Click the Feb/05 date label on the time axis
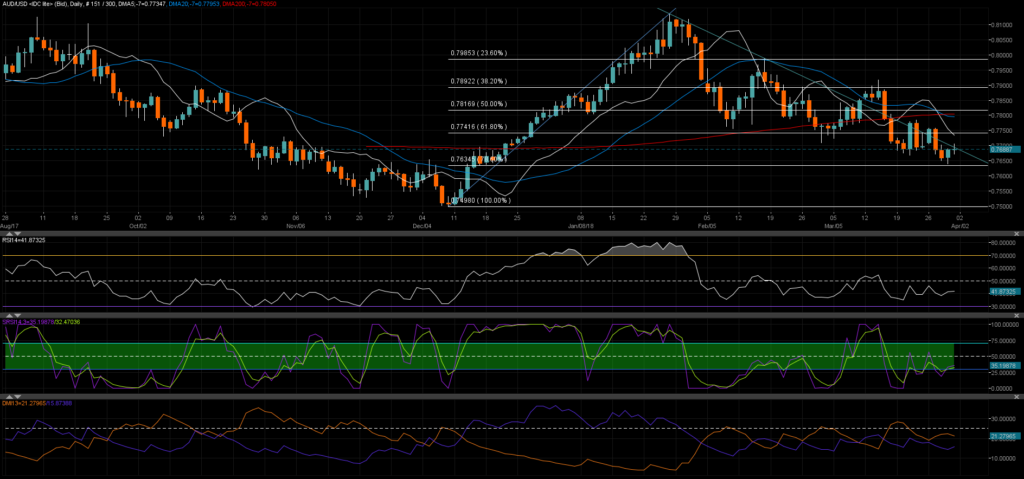This screenshot has width=1024, height=479. pos(707,225)
